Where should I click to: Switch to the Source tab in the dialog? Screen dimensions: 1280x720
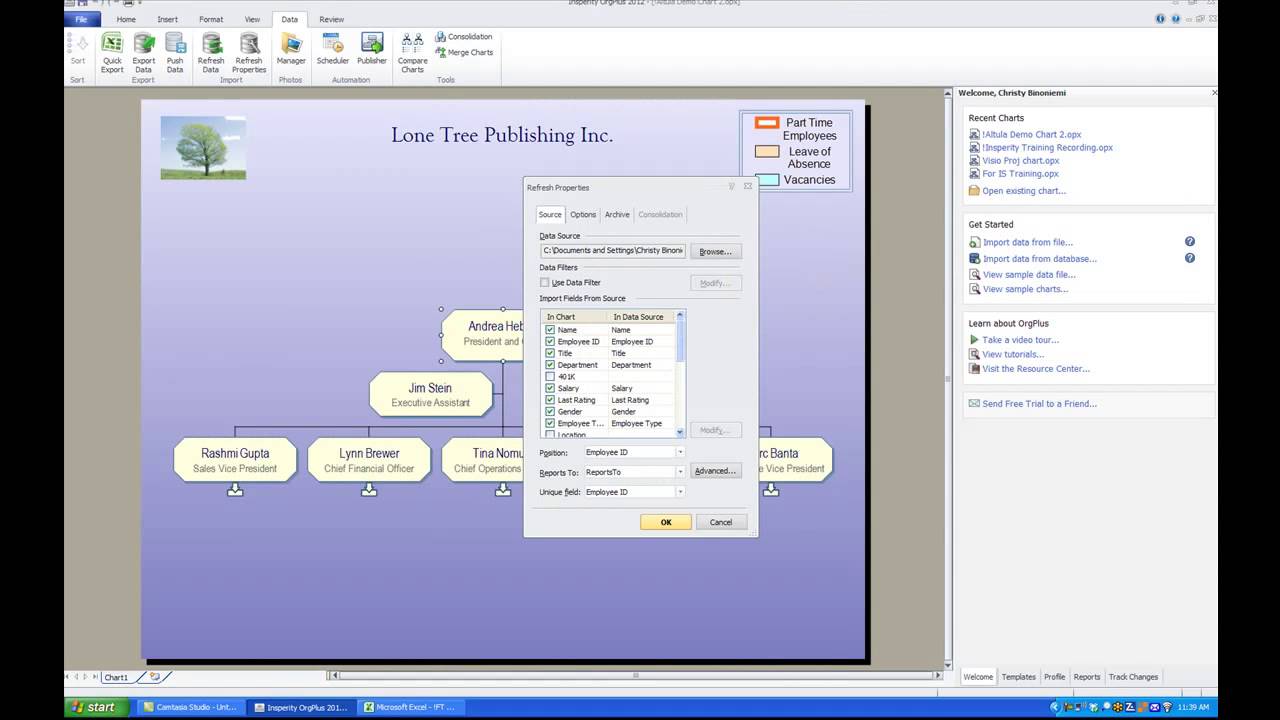(550, 214)
